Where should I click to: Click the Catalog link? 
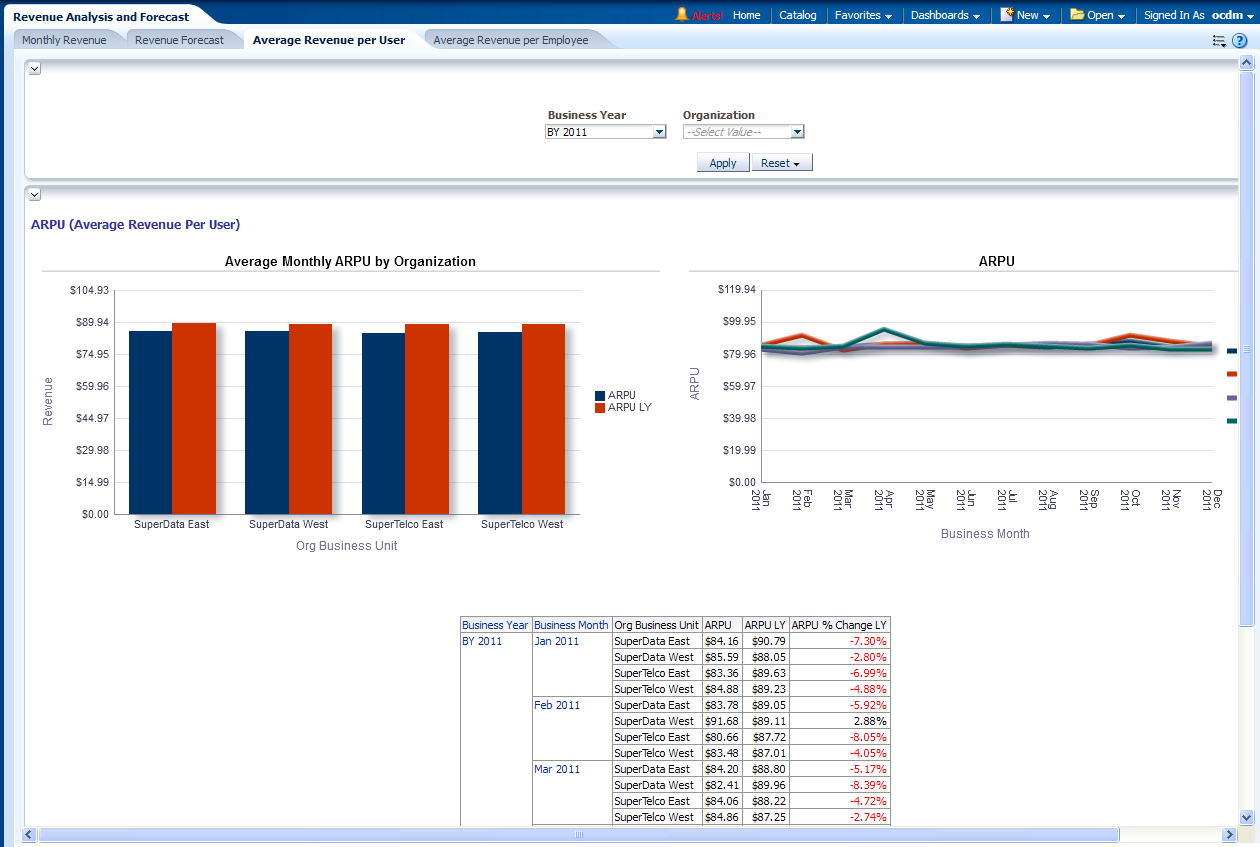[797, 15]
